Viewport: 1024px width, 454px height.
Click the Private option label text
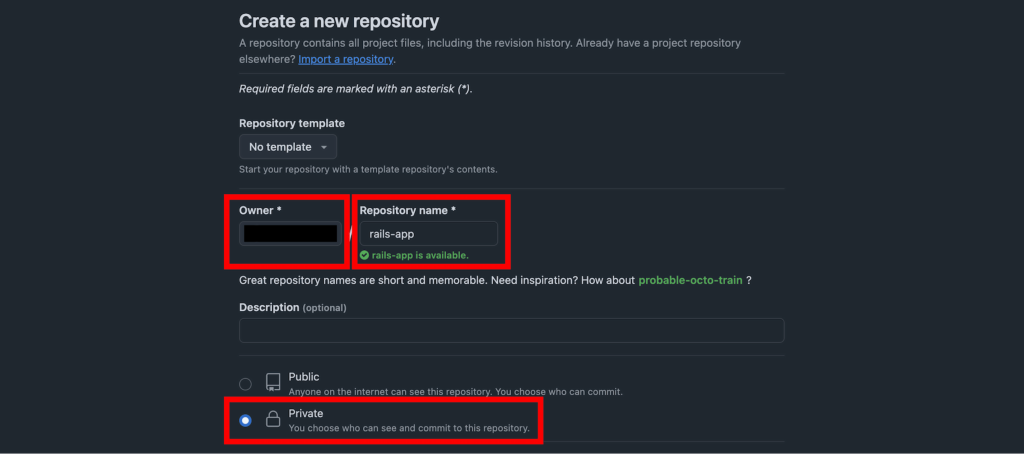click(x=306, y=413)
